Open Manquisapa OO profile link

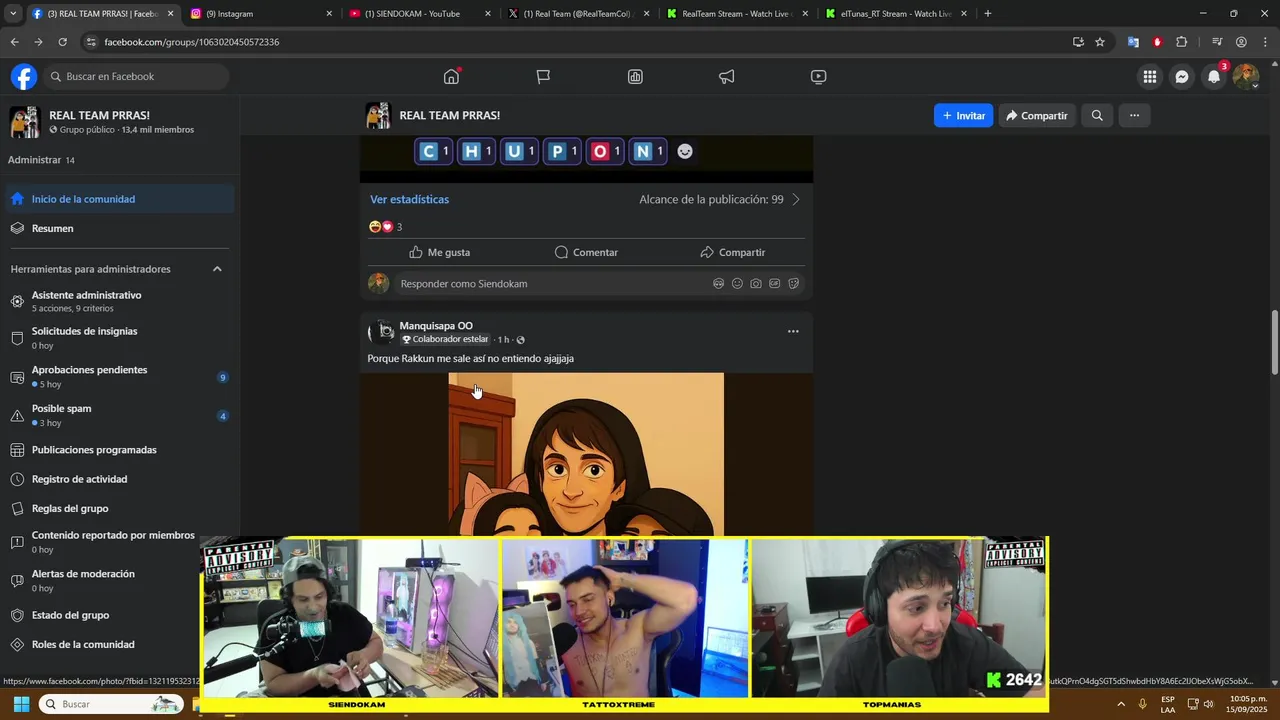[x=436, y=325]
